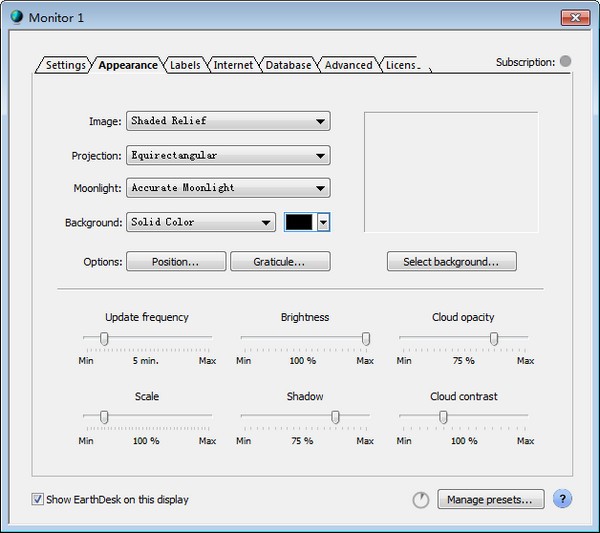
Task: Click the round dial icon beside Manage presets
Action: tap(421, 499)
